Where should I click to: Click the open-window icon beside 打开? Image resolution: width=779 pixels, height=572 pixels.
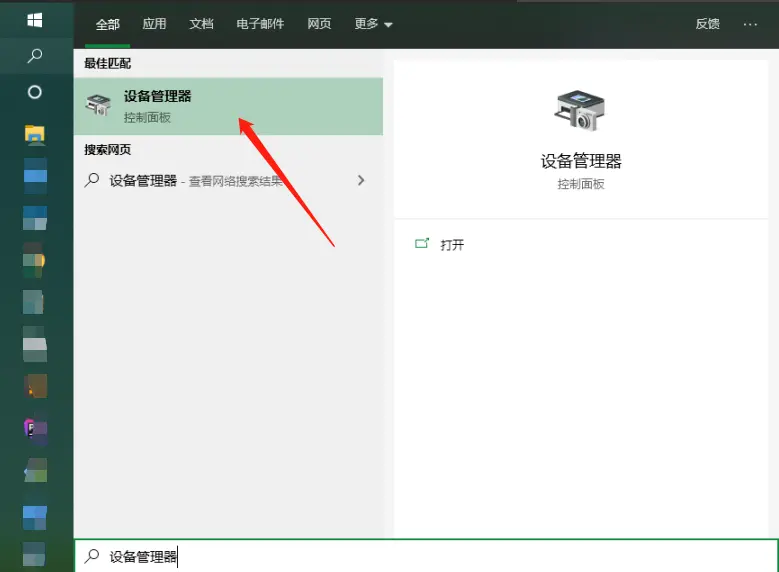pos(422,243)
